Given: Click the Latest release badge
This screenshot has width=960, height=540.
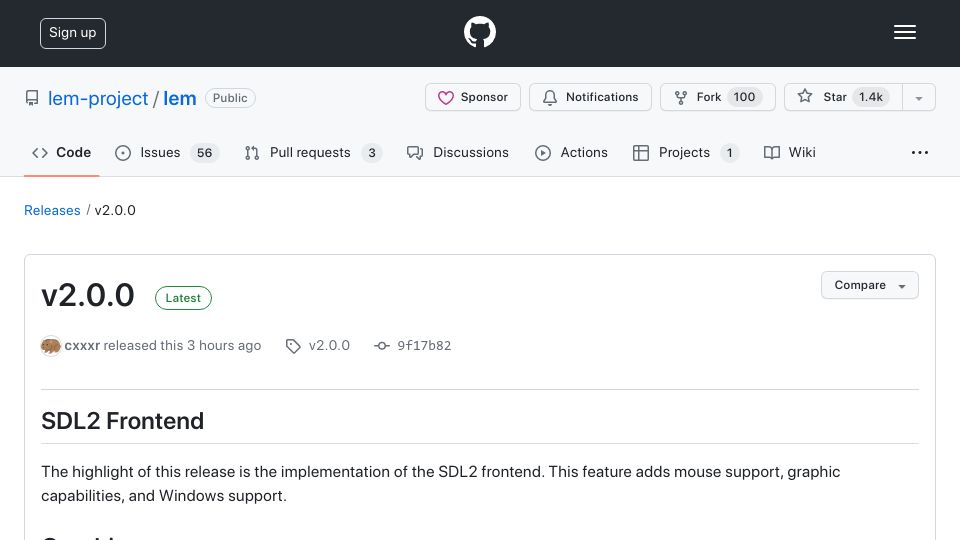Looking at the screenshot, I should click(x=183, y=298).
